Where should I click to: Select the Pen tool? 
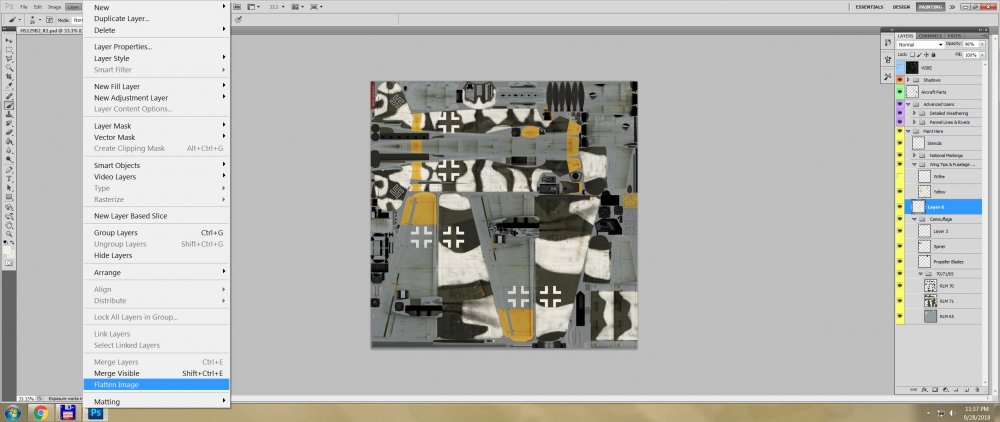click(x=9, y=170)
